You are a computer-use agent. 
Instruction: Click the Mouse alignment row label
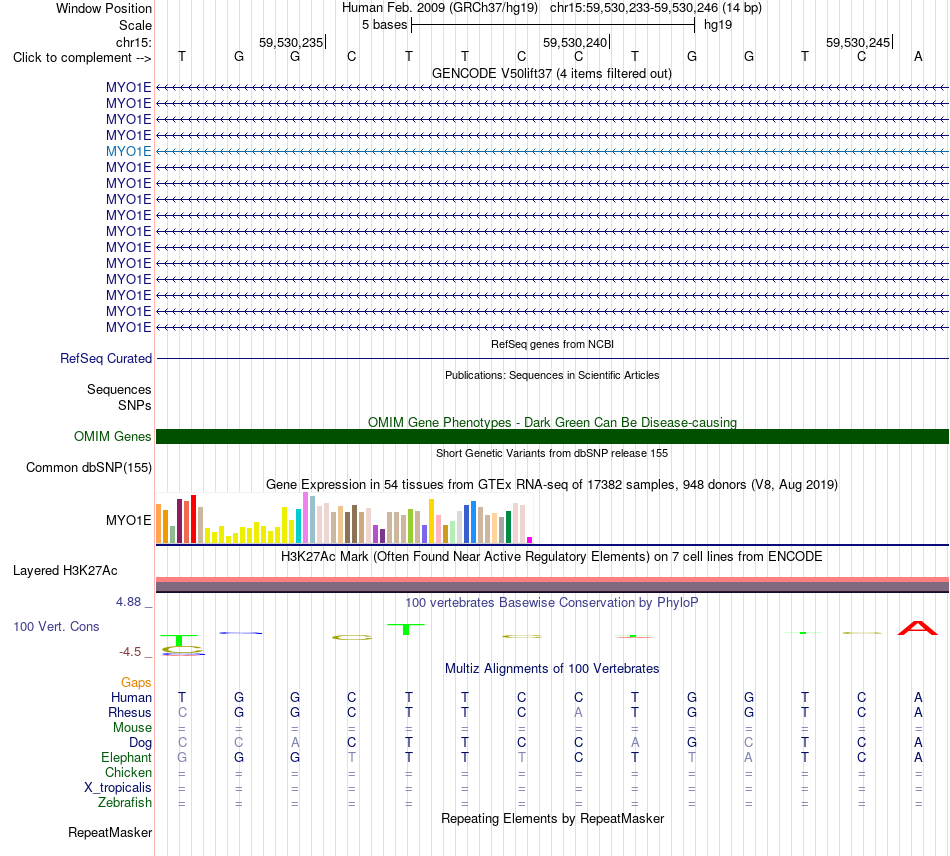(132, 728)
